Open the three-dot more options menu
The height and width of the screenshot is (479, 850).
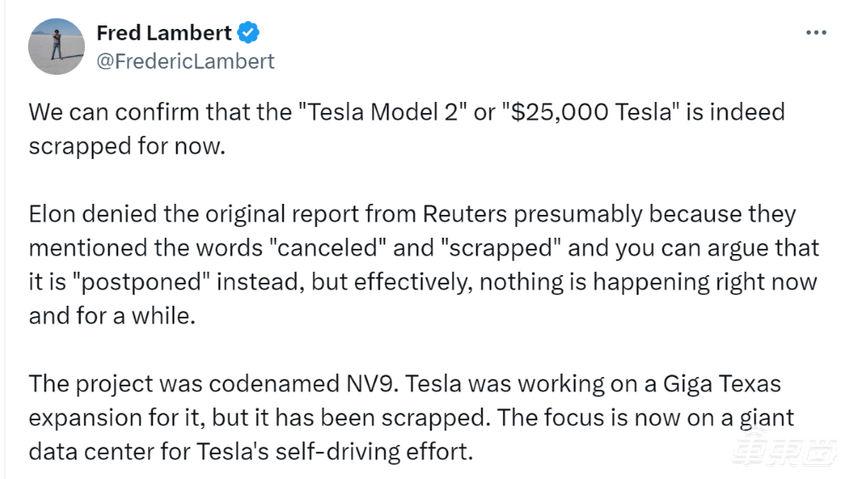tap(815, 33)
